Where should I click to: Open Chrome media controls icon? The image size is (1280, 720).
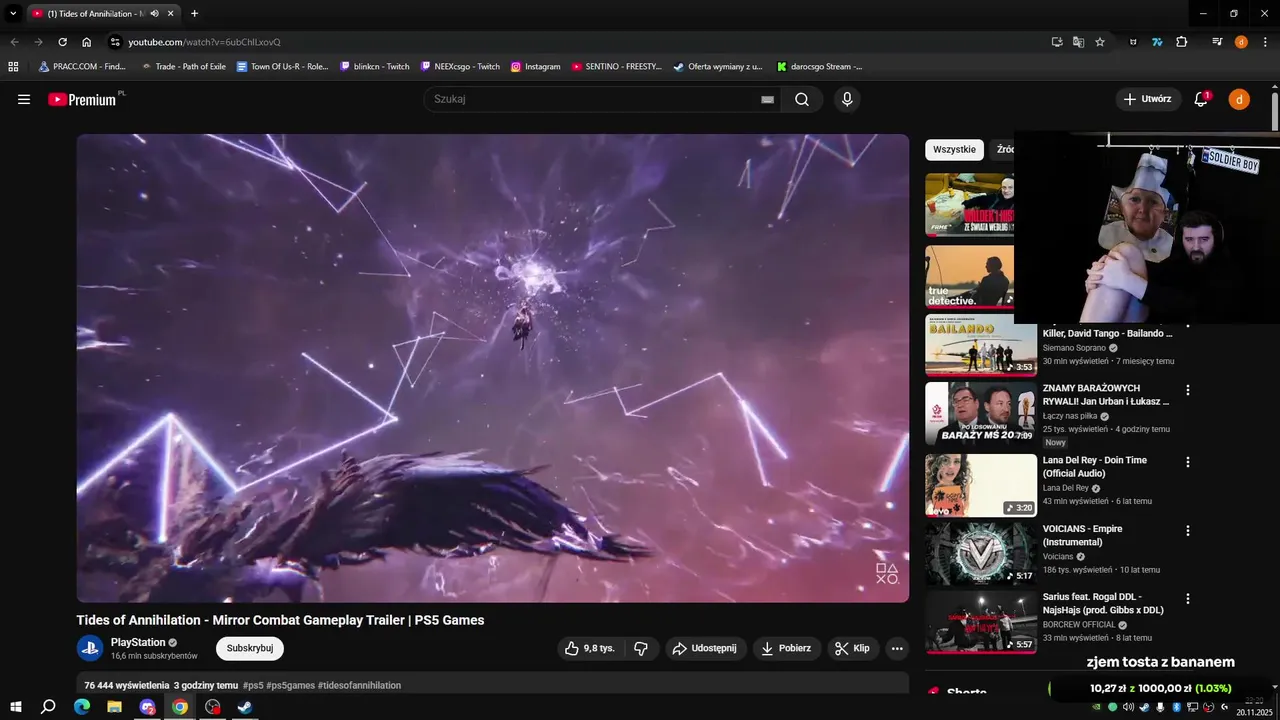pyautogui.click(x=1217, y=42)
